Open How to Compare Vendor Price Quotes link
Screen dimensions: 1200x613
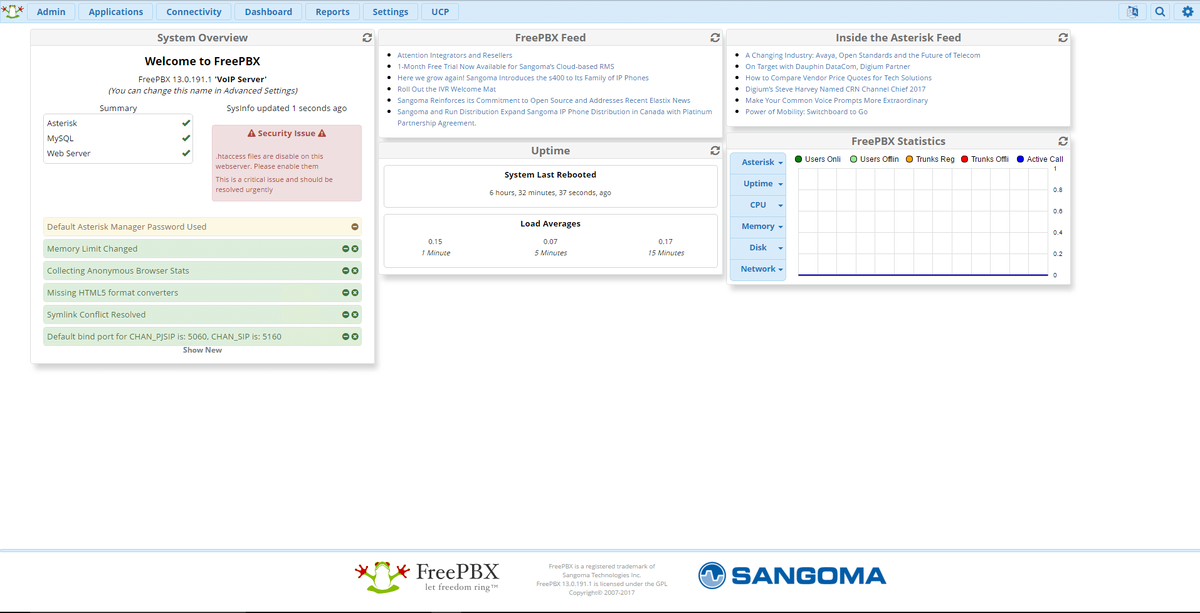[x=838, y=78]
